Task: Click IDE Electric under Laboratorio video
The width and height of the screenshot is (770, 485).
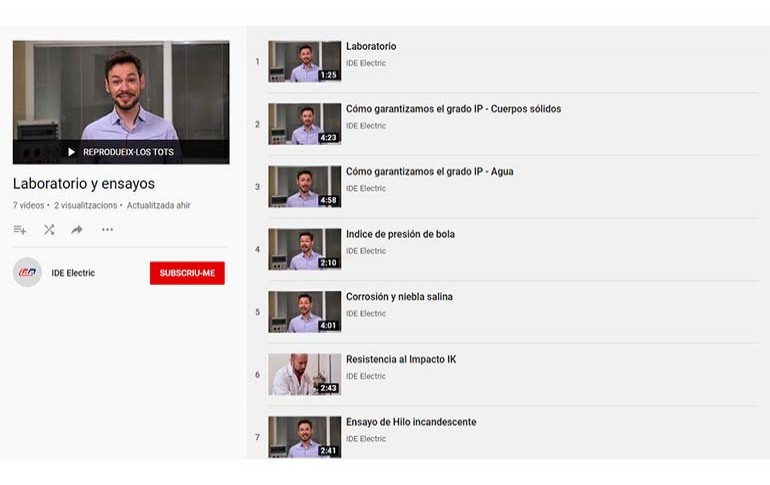Action: [366, 63]
